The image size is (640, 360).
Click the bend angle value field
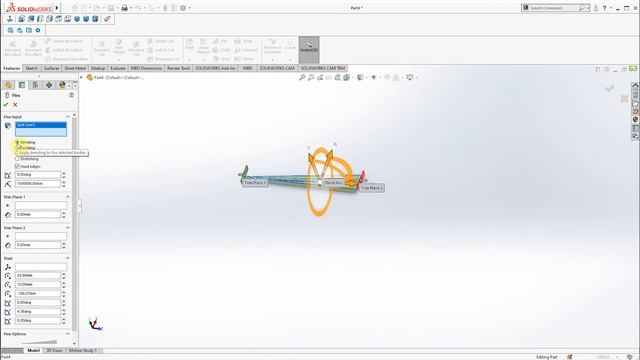coord(38,175)
